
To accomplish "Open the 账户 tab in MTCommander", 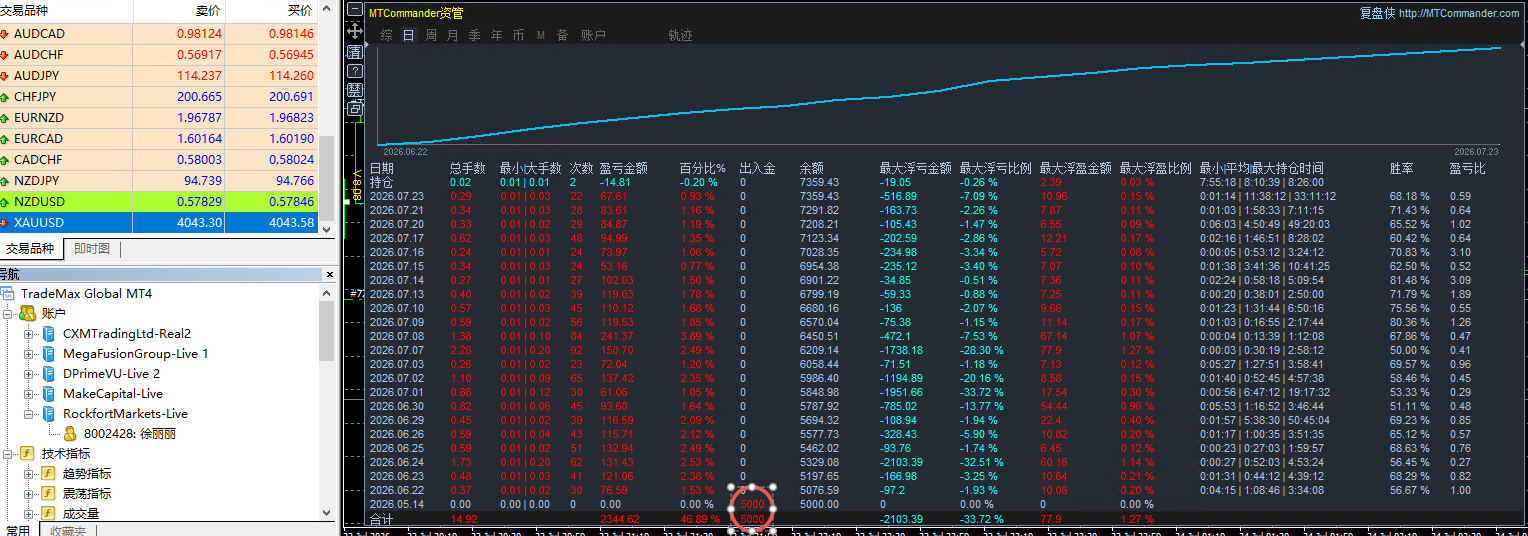I will 593,35.
